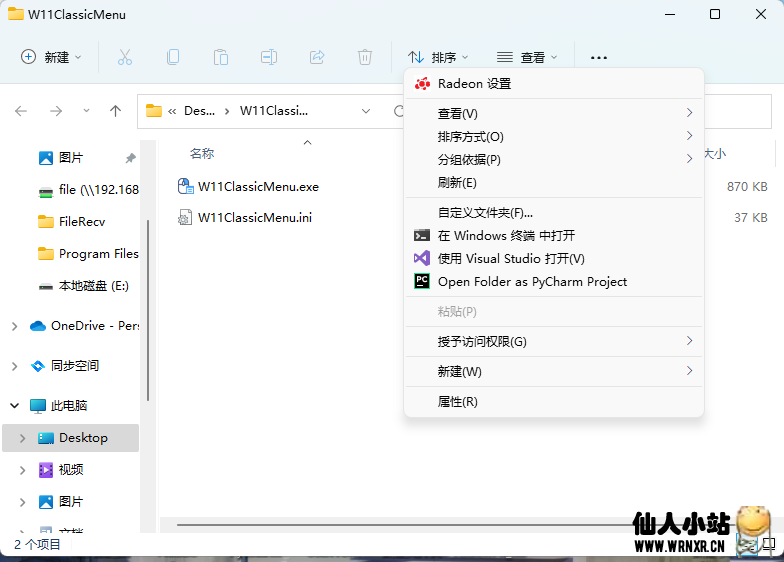Click the Delete trash icon
The image size is (784, 562).
pos(364,58)
